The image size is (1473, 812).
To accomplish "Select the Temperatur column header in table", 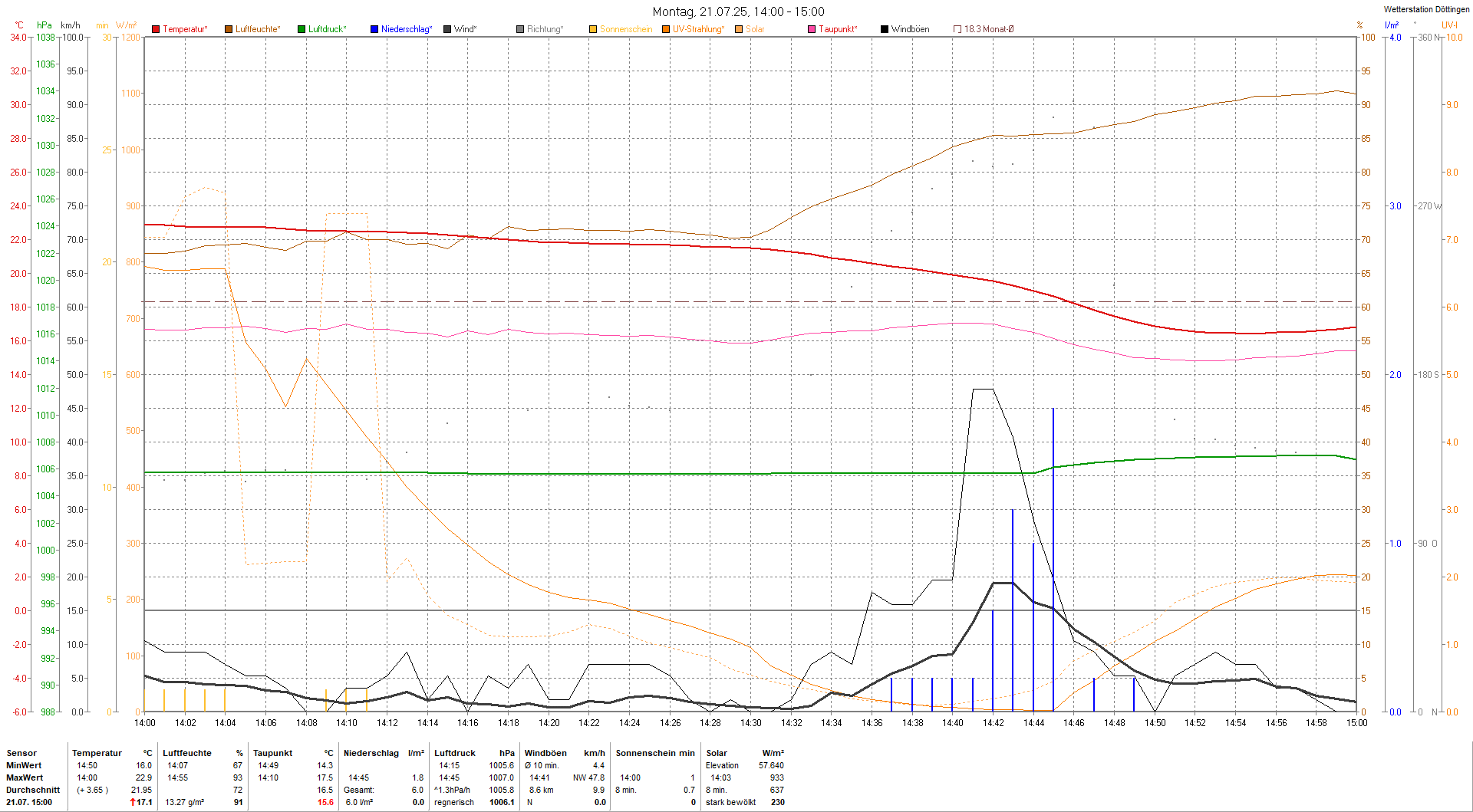I will pyautogui.click(x=97, y=753).
